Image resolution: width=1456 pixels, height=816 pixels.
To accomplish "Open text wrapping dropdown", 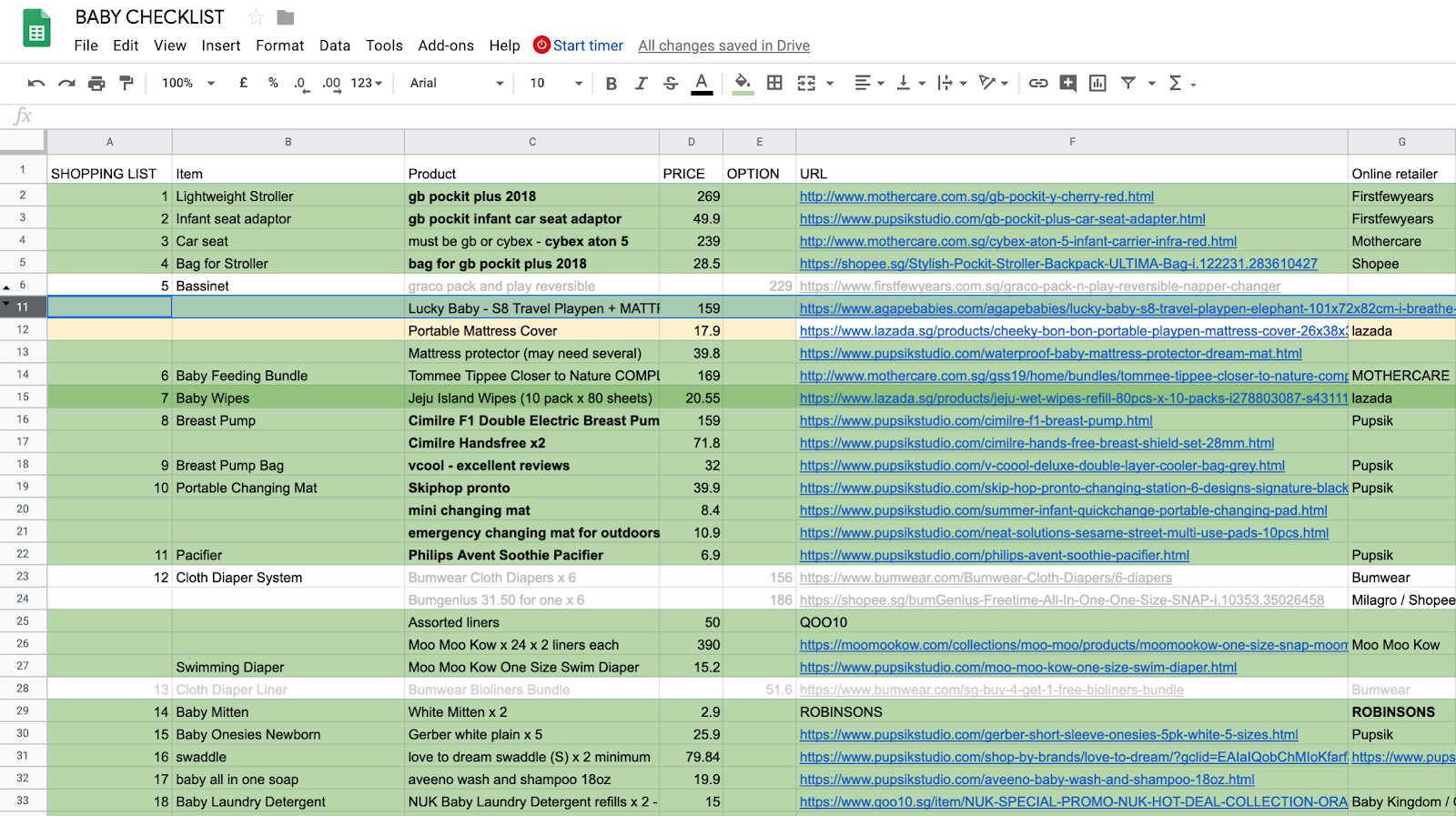I will (952, 83).
